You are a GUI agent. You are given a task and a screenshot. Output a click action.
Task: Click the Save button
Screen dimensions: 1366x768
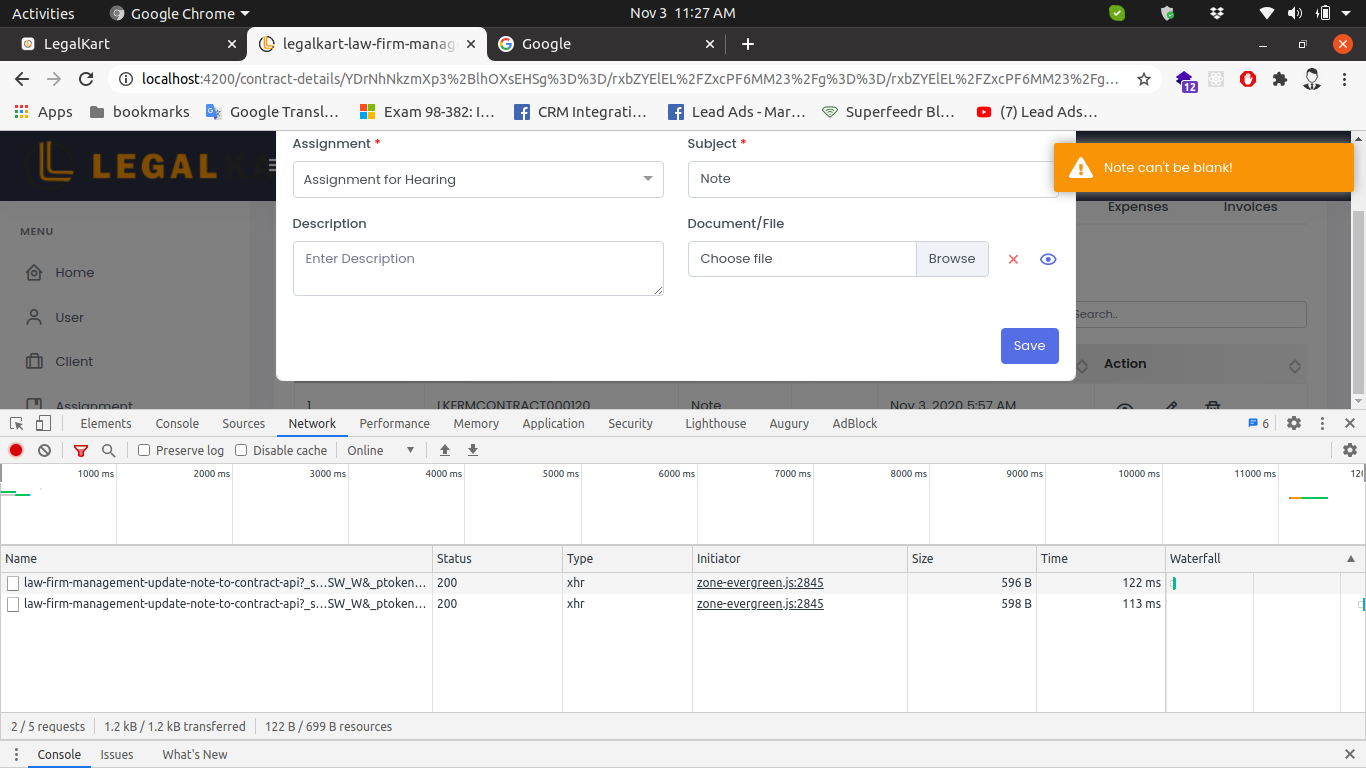pyautogui.click(x=1029, y=346)
